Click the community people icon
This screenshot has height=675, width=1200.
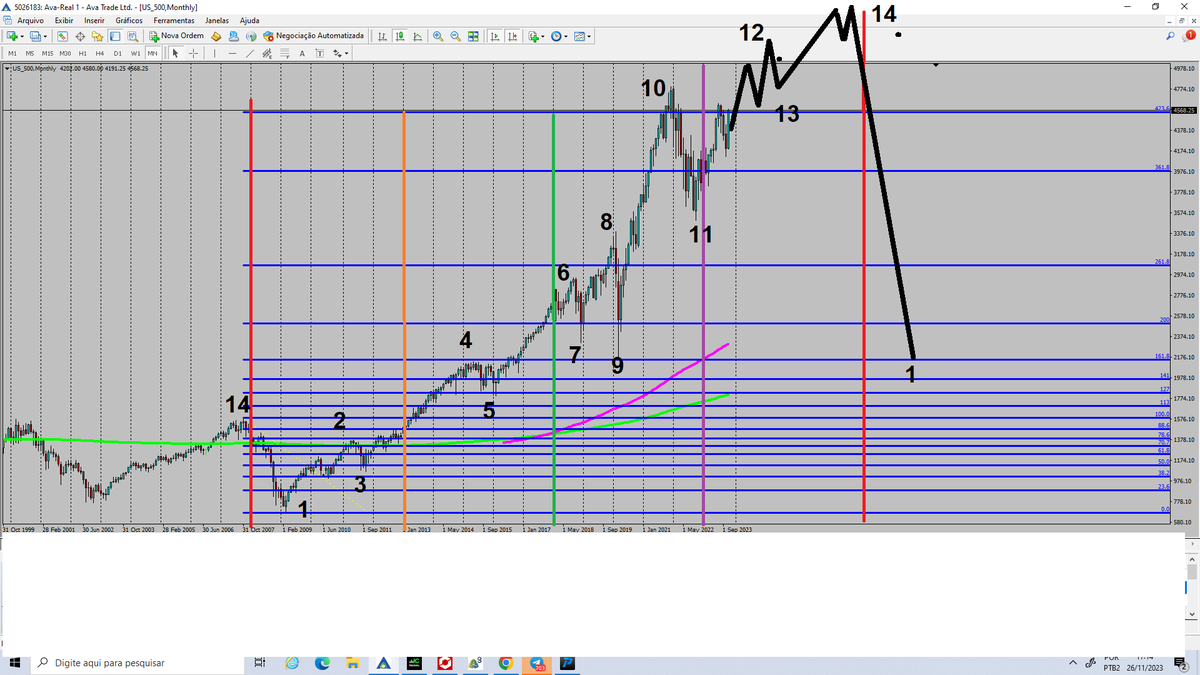pos(234,36)
